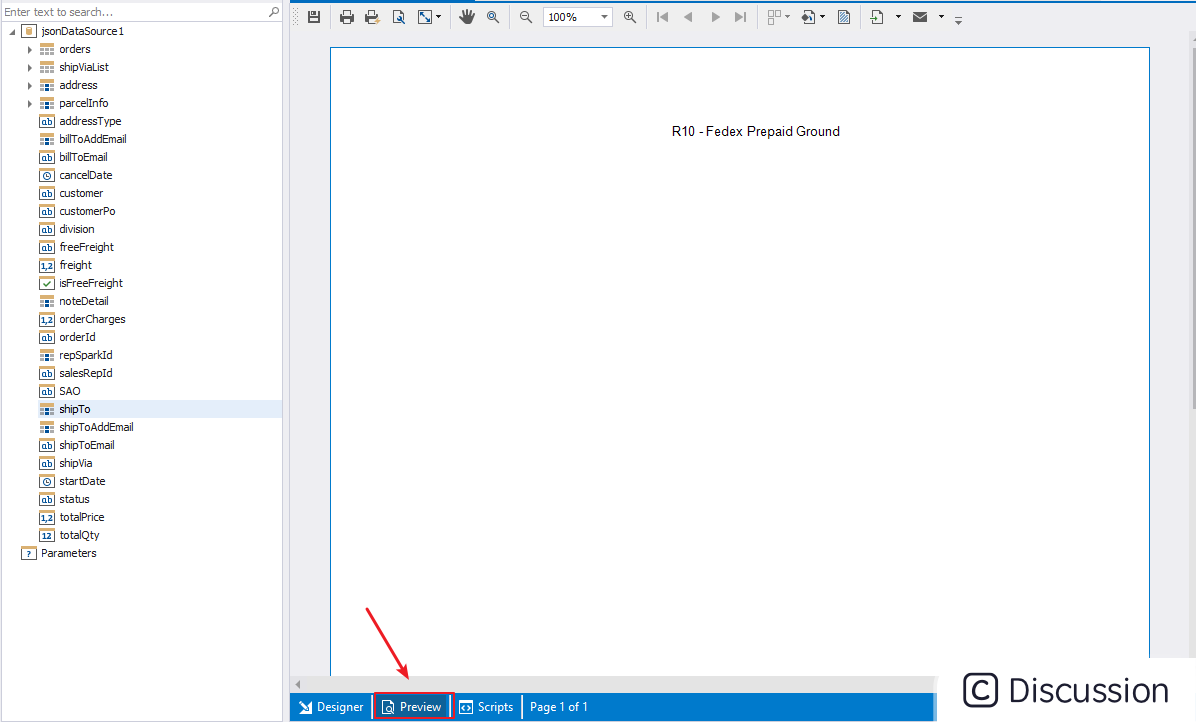Select the customer field
Image resolution: width=1196 pixels, height=722 pixels.
(x=81, y=193)
